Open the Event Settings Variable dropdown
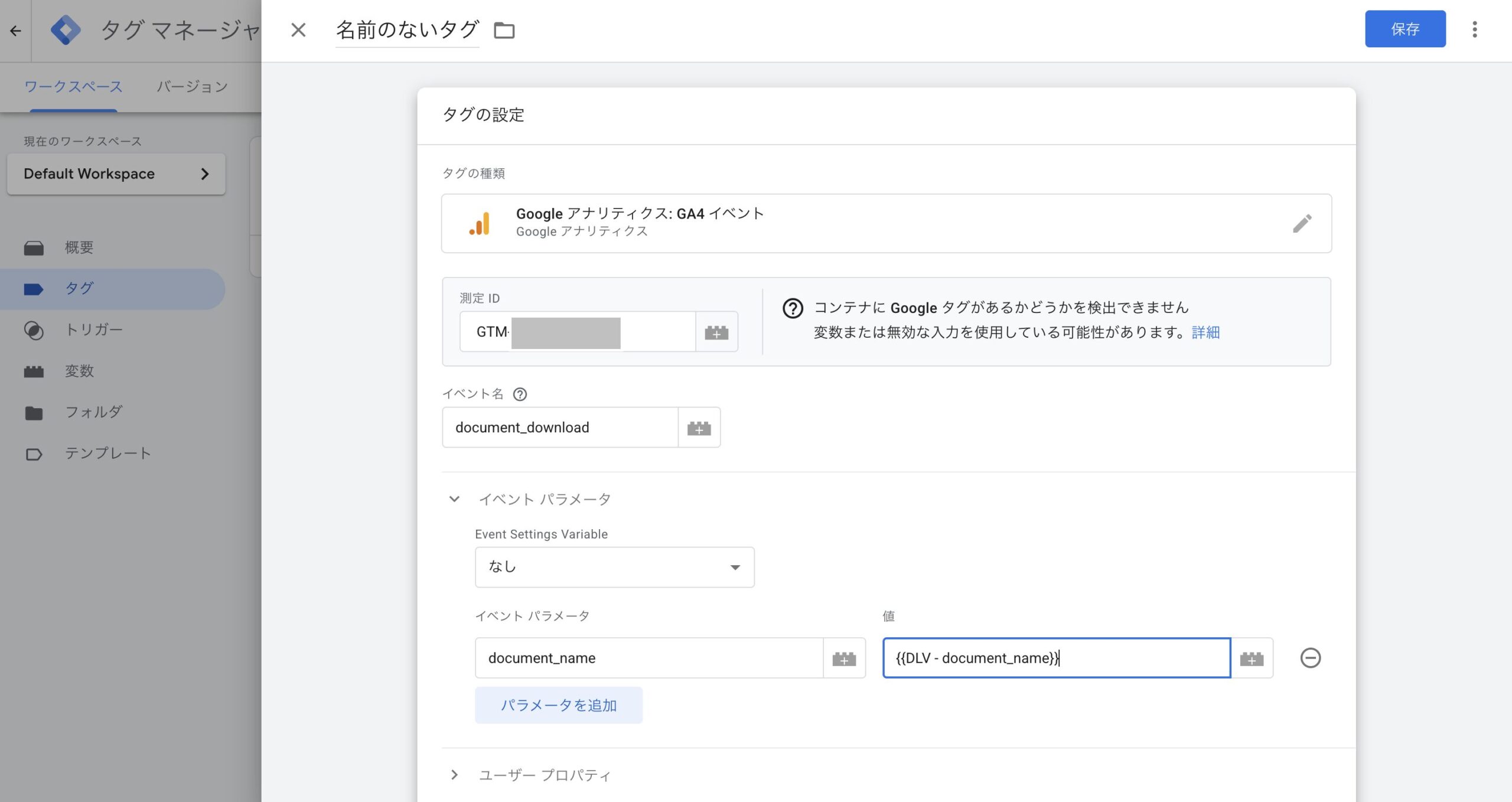The height and width of the screenshot is (802, 1512). click(614, 567)
